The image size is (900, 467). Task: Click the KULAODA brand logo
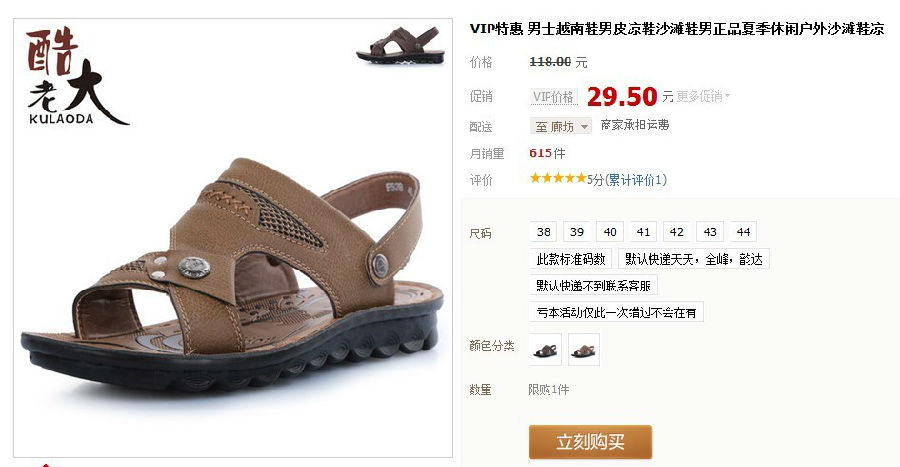tap(77, 76)
